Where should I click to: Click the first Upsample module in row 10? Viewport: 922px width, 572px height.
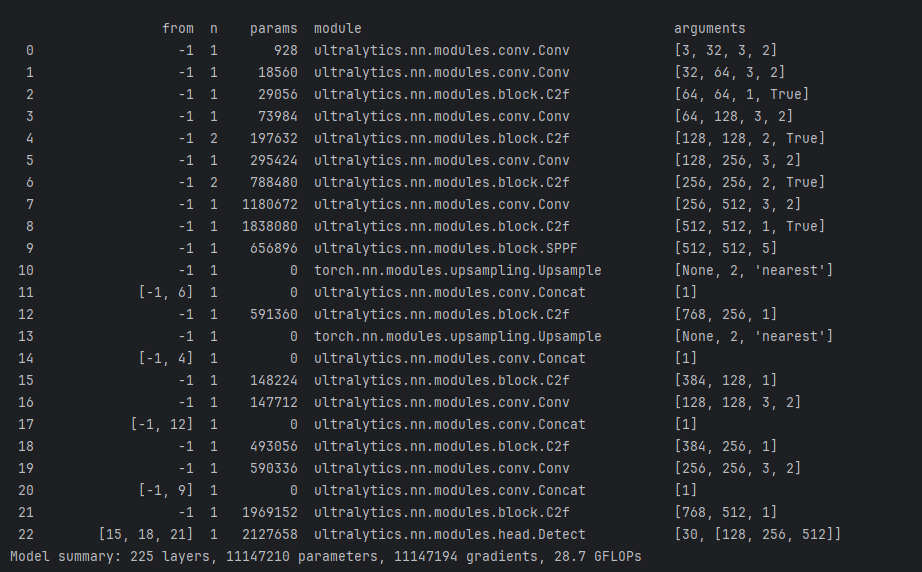(x=457, y=270)
